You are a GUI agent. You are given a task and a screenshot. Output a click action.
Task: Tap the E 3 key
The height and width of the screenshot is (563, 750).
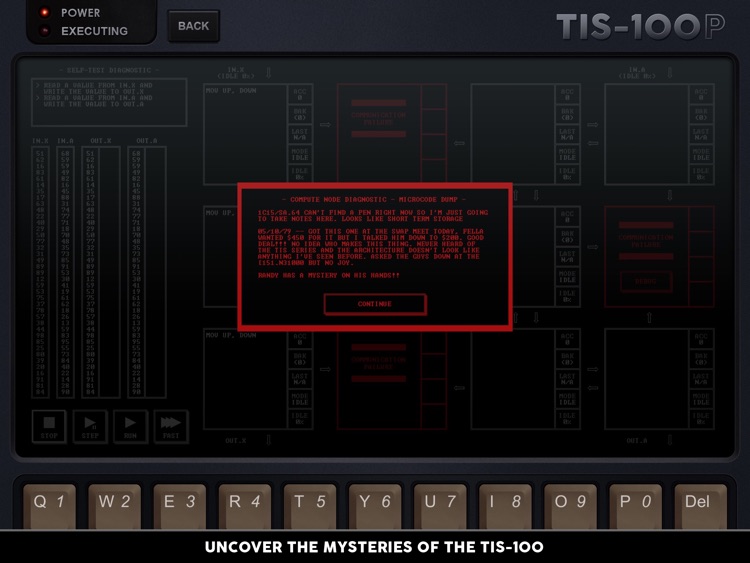(x=179, y=506)
